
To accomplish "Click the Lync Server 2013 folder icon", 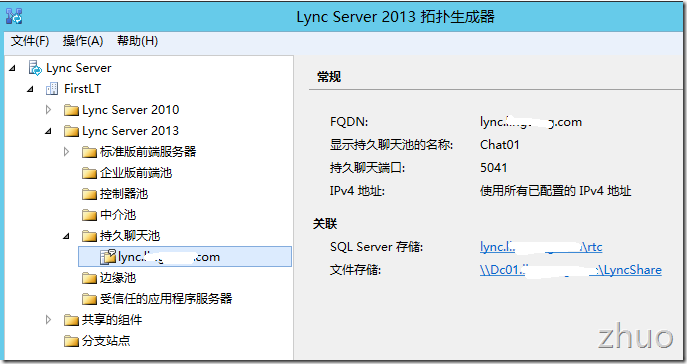I will 71,131.
